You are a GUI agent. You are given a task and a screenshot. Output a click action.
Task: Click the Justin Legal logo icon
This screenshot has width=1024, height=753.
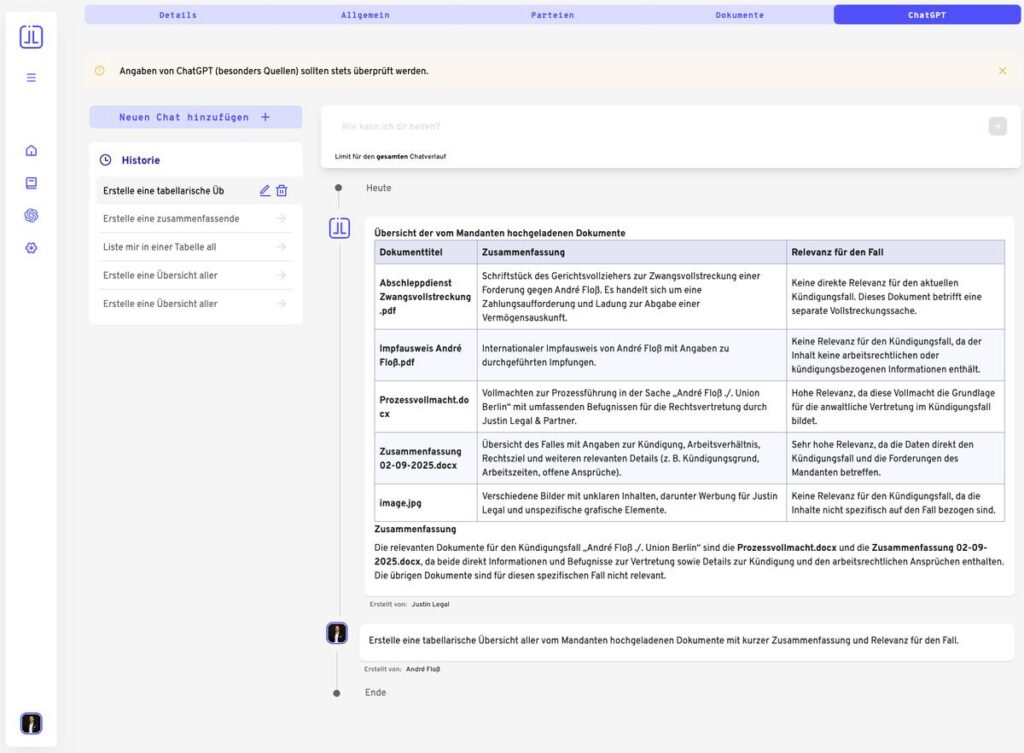31,37
